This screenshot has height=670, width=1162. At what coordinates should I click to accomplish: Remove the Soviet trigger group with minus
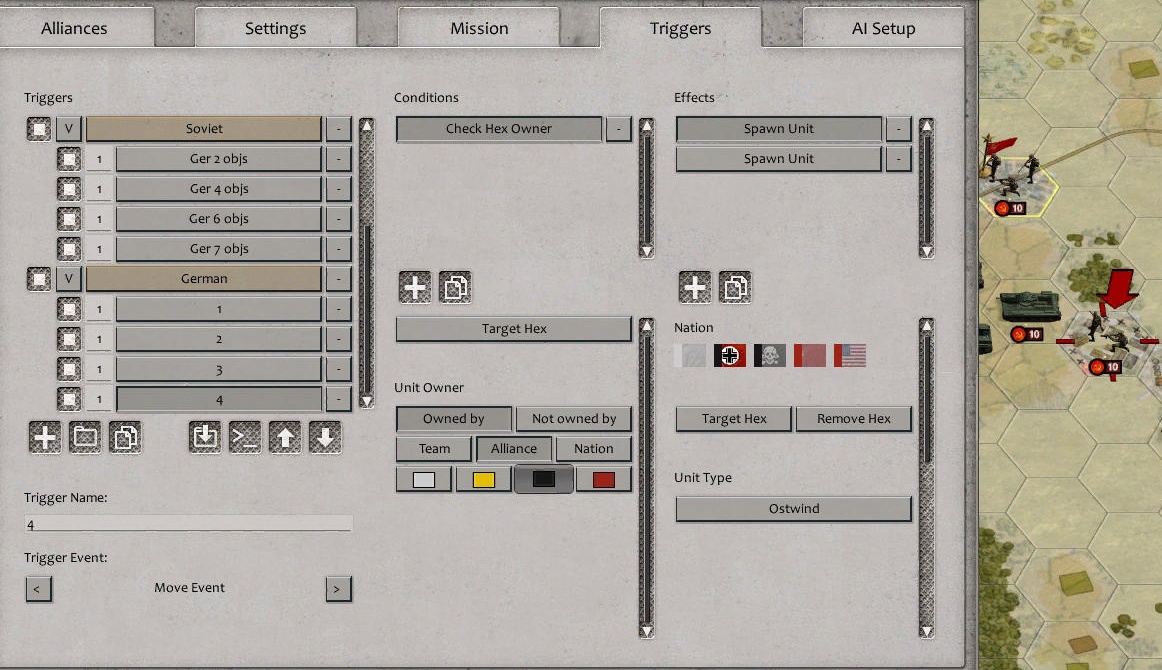pyautogui.click(x=339, y=129)
